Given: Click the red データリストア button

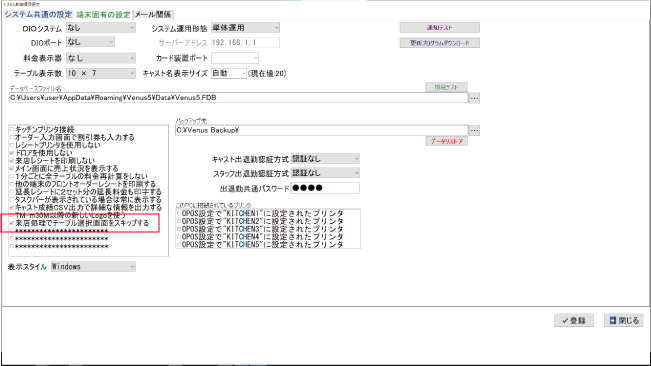Looking at the screenshot, I should [447, 142].
